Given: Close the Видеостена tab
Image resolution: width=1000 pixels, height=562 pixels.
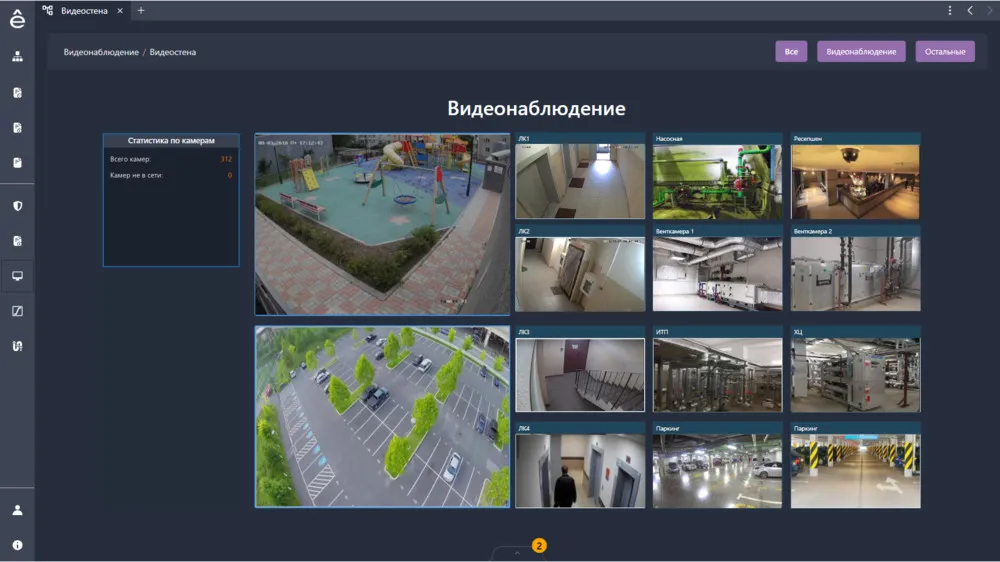Looking at the screenshot, I should coord(119,10).
